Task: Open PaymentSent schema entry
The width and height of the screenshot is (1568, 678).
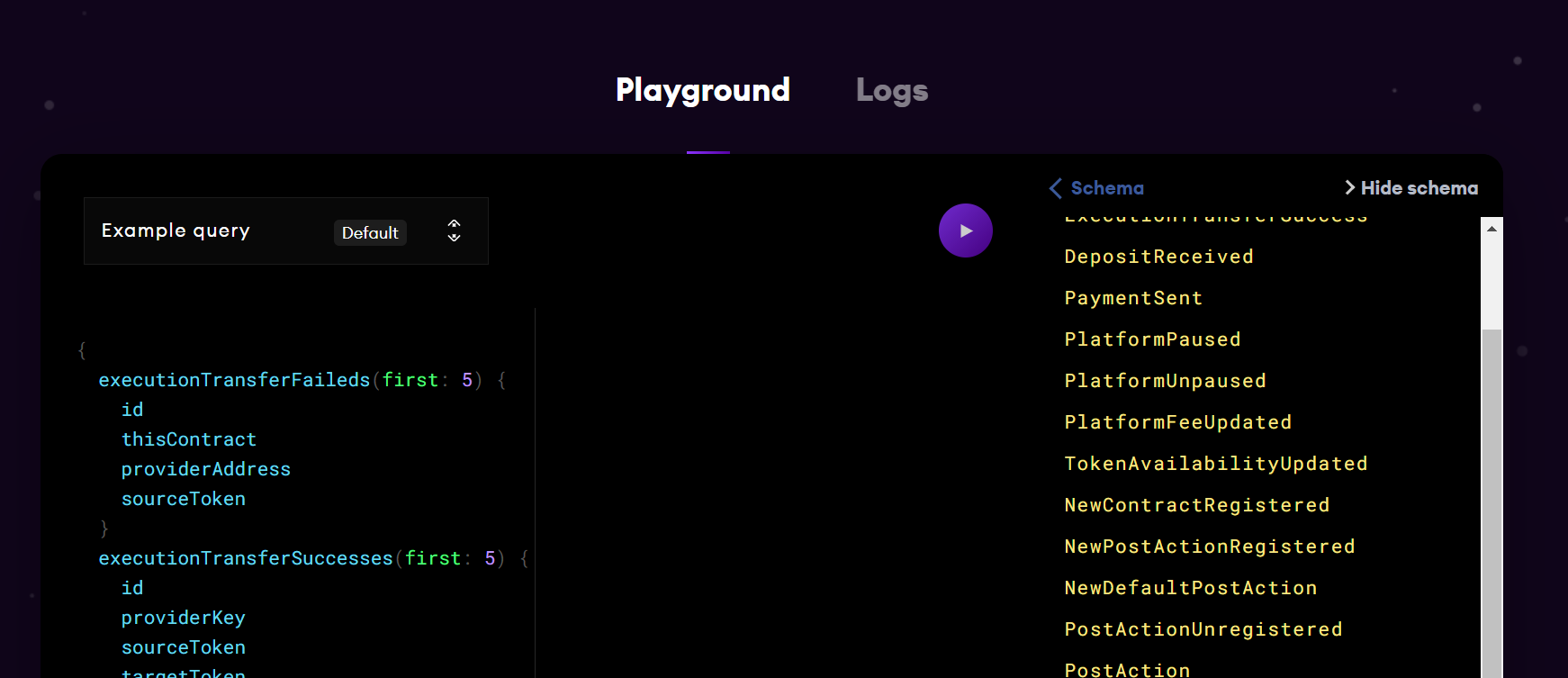Action: click(1133, 298)
